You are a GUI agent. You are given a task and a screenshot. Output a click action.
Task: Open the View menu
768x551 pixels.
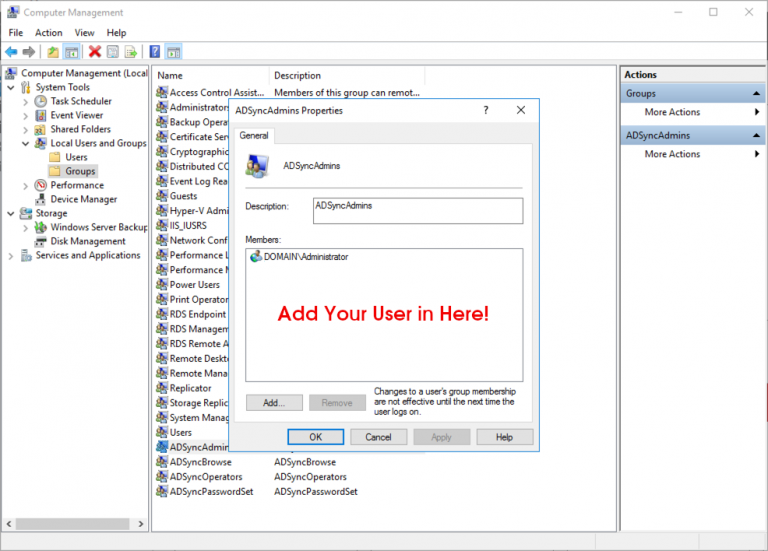(x=84, y=33)
